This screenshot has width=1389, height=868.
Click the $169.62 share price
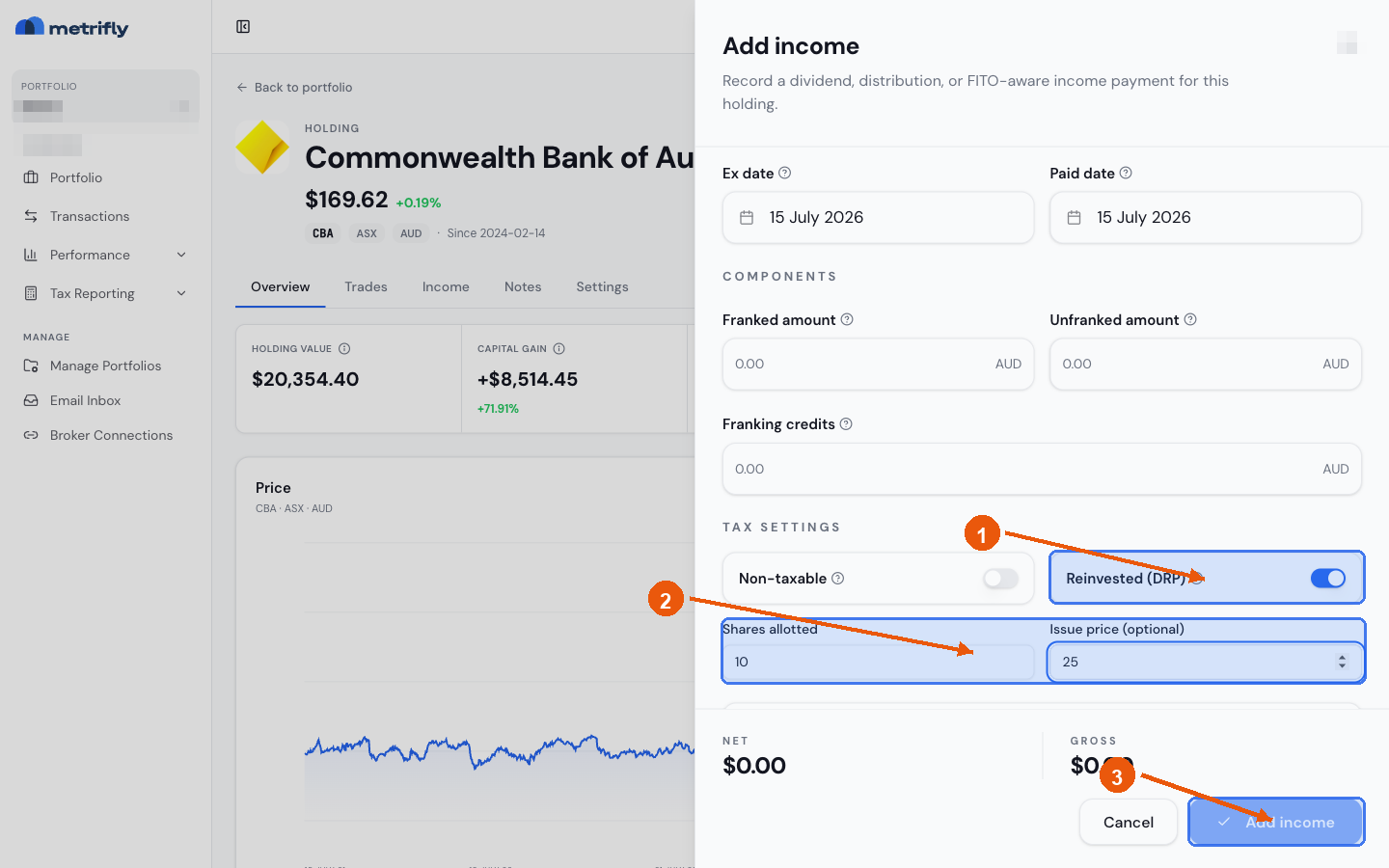[x=346, y=200]
